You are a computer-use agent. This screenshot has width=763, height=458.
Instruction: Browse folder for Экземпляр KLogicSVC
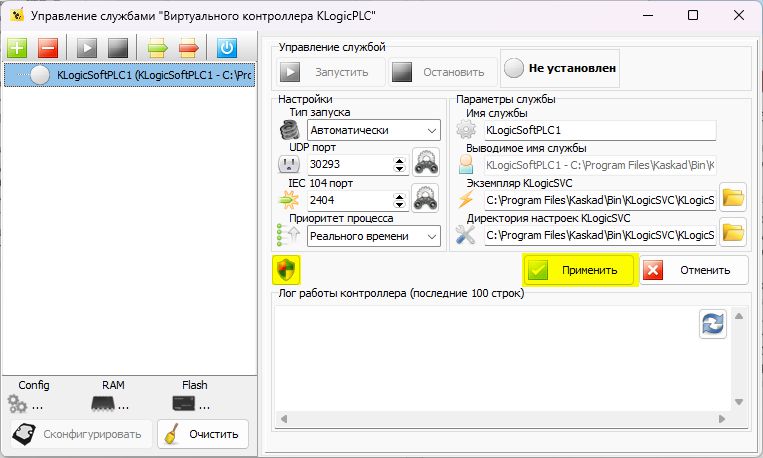coord(733,198)
